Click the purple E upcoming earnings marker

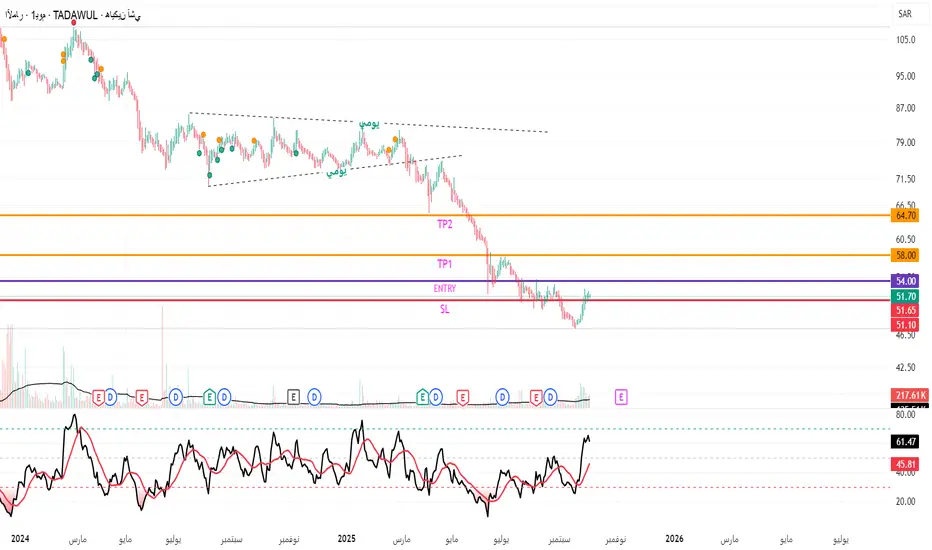click(x=621, y=397)
